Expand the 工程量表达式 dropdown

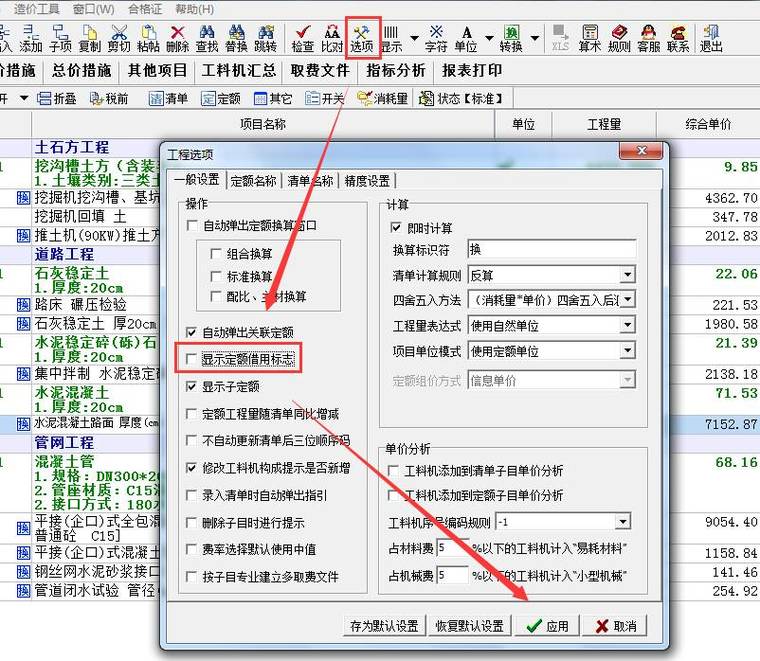point(627,327)
